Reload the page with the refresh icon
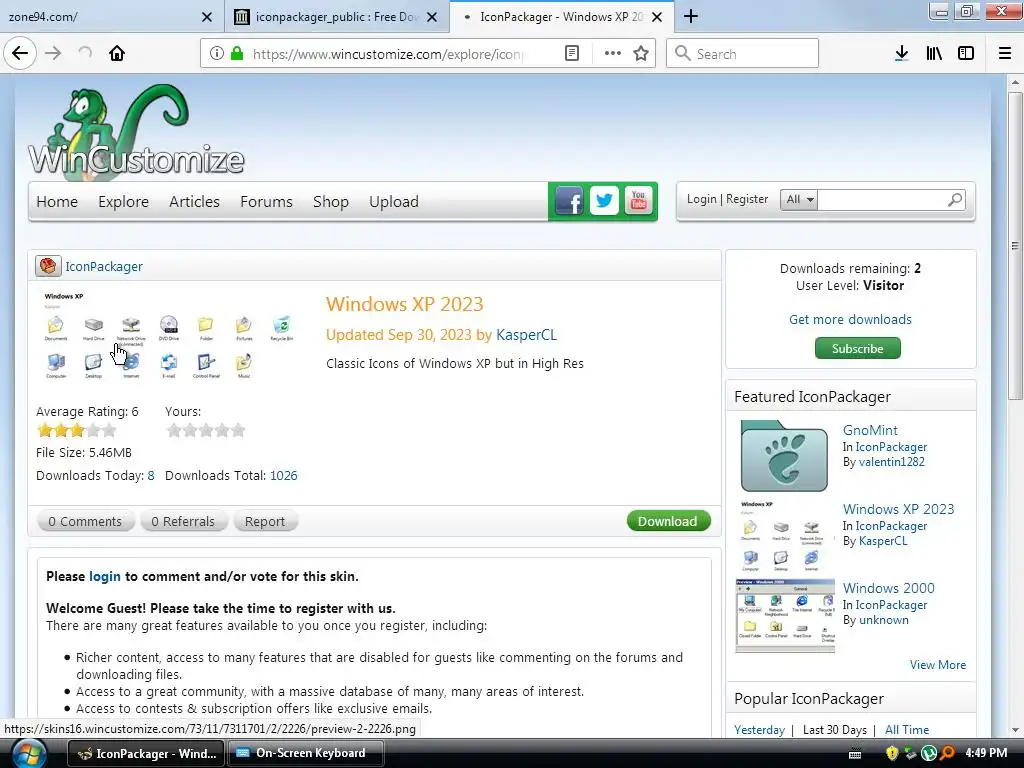 coord(85,53)
